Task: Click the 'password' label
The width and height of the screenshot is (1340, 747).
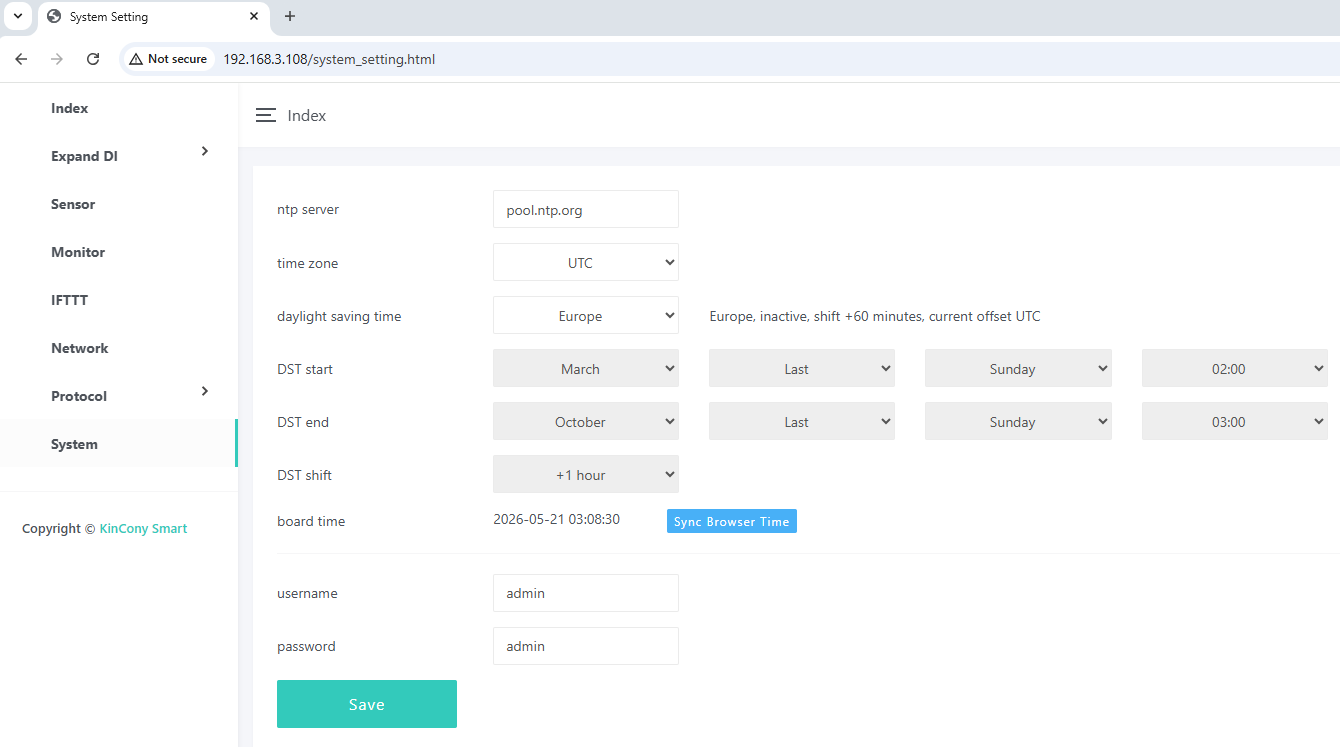Action: [x=306, y=646]
